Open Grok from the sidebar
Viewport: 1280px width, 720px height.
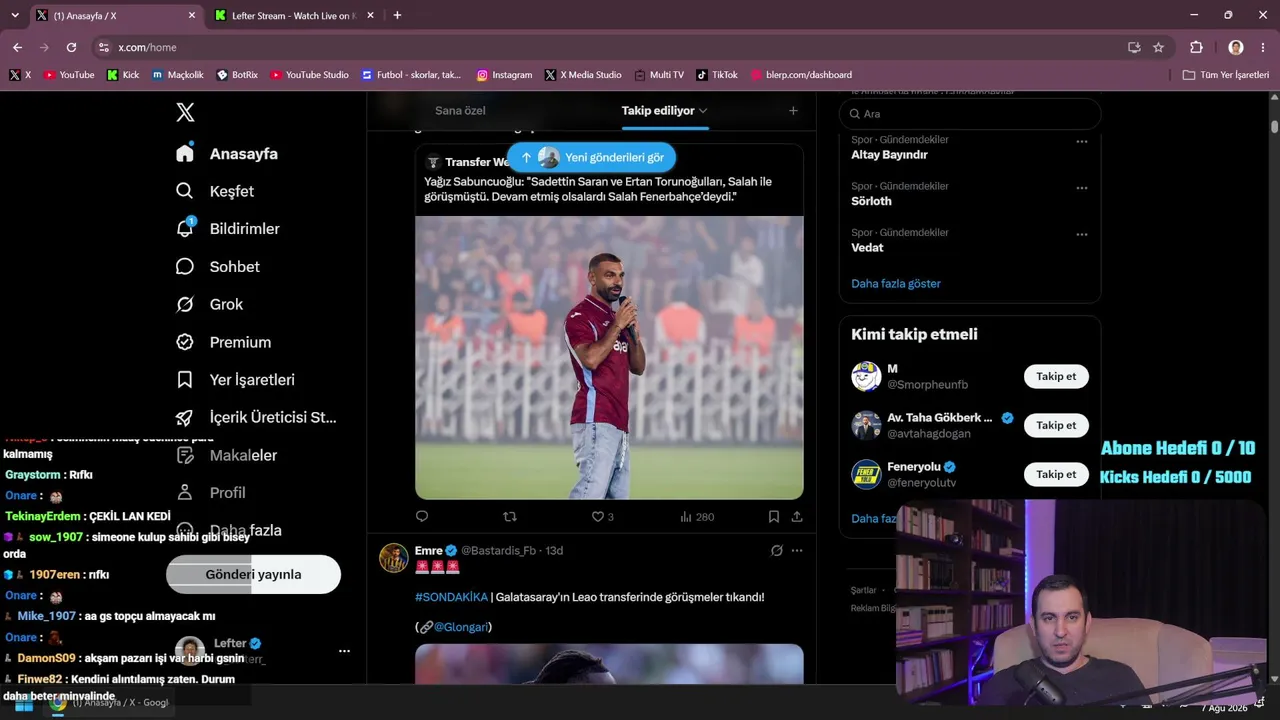coord(209,304)
